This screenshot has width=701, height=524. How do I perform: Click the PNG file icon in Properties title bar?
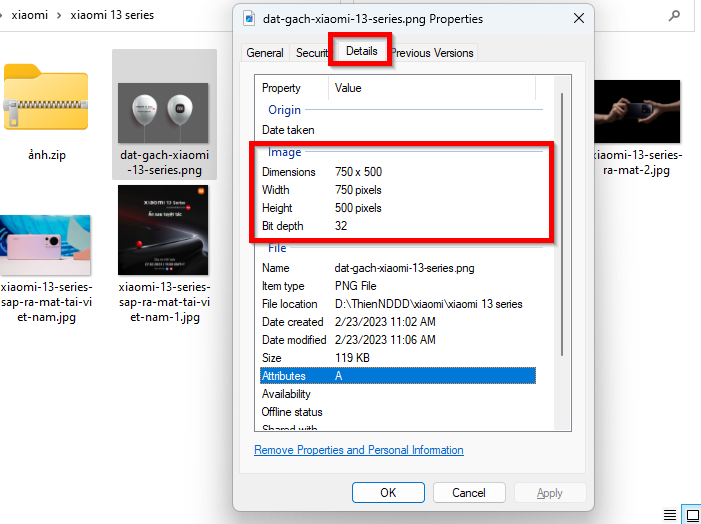(249, 18)
